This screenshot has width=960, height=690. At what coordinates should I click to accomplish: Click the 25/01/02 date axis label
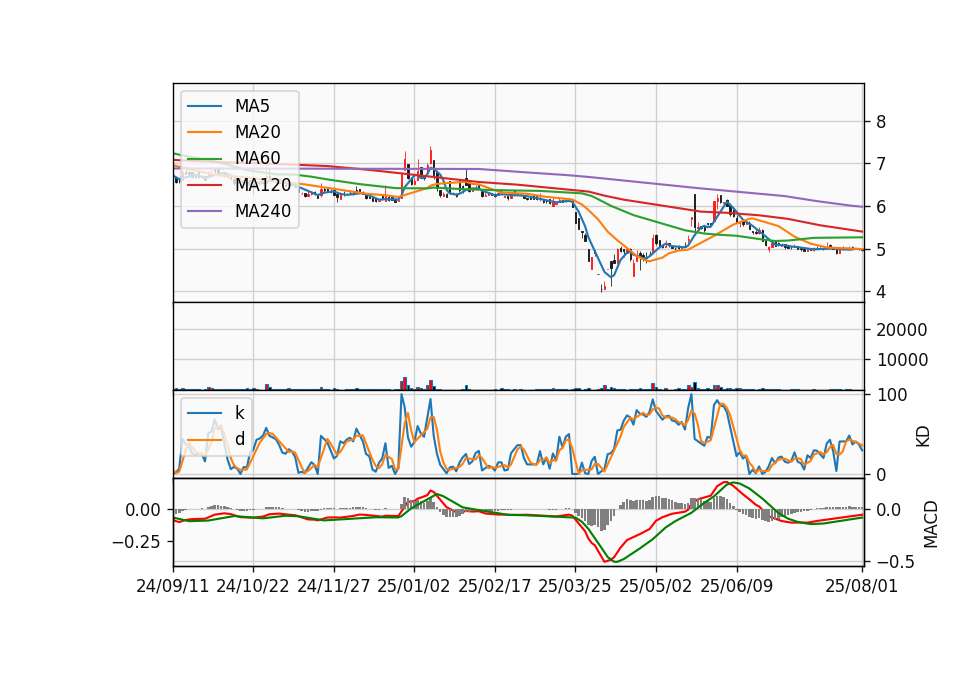(x=414, y=586)
